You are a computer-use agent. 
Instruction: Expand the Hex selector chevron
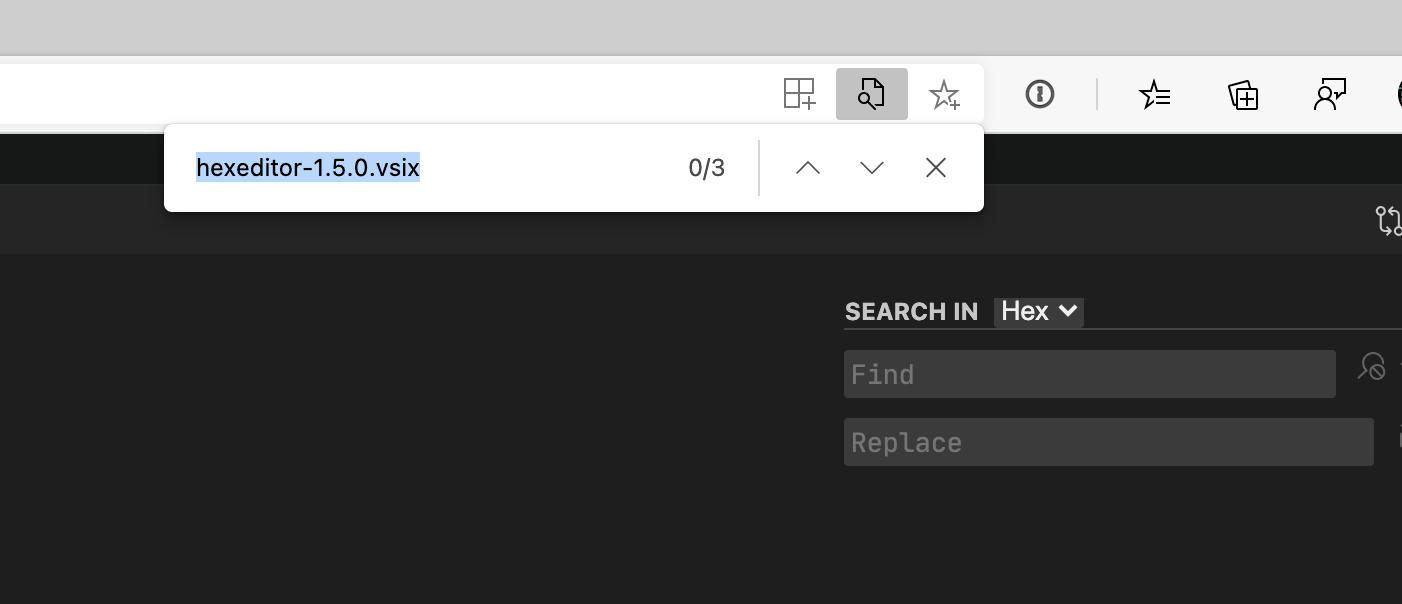(1068, 311)
